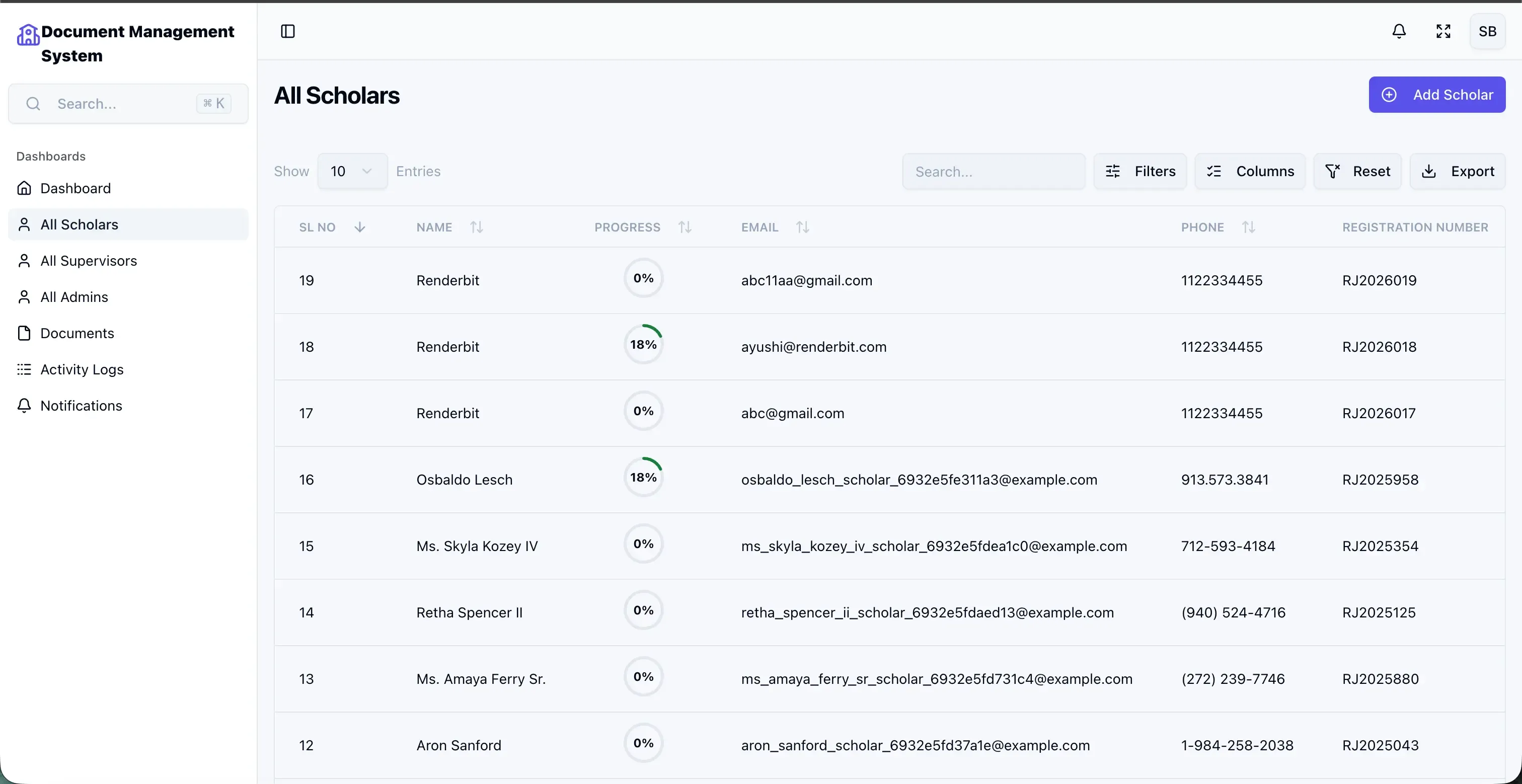Open the Columns visibility dropdown
This screenshot has height=784, width=1522.
(x=1250, y=171)
